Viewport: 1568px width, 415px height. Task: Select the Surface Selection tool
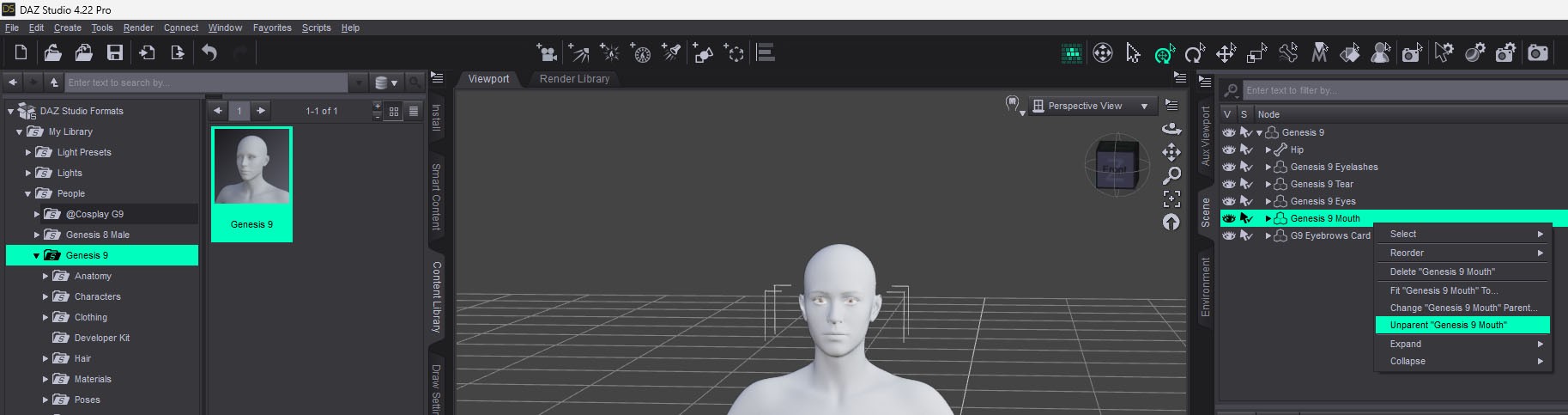coord(1350,53)
